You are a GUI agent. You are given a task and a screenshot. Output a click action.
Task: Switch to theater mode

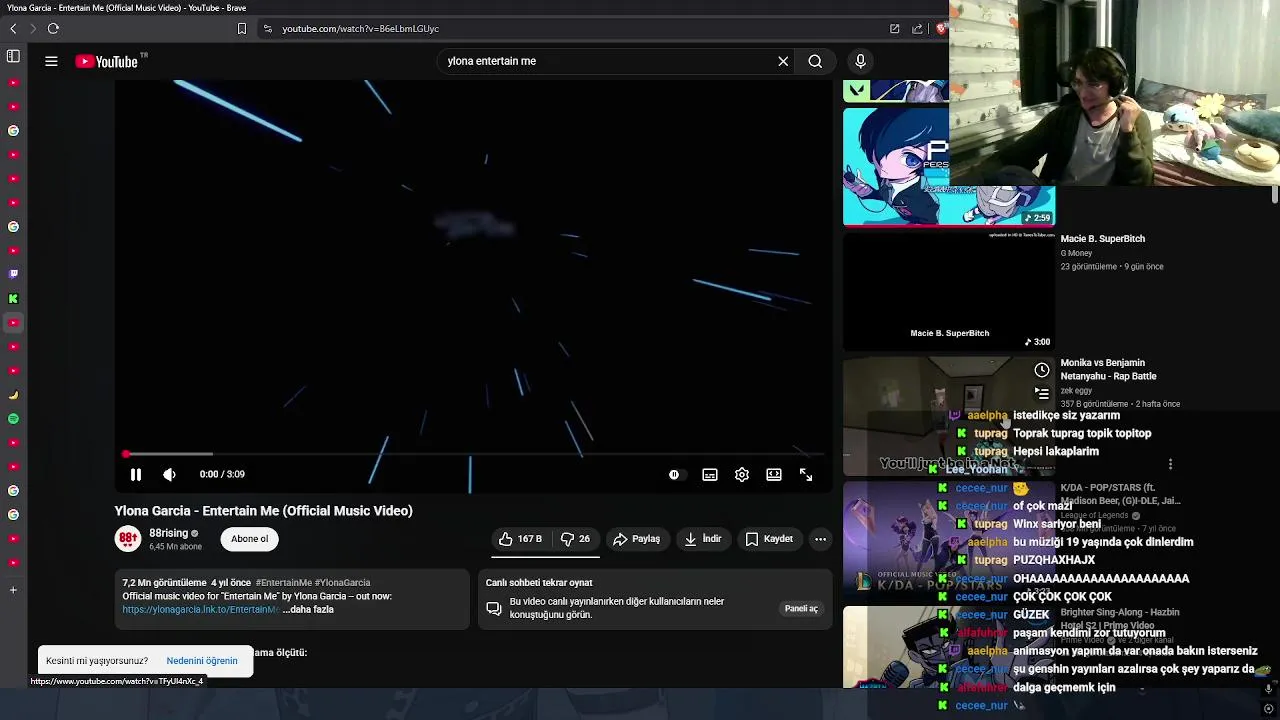[774, 475]
